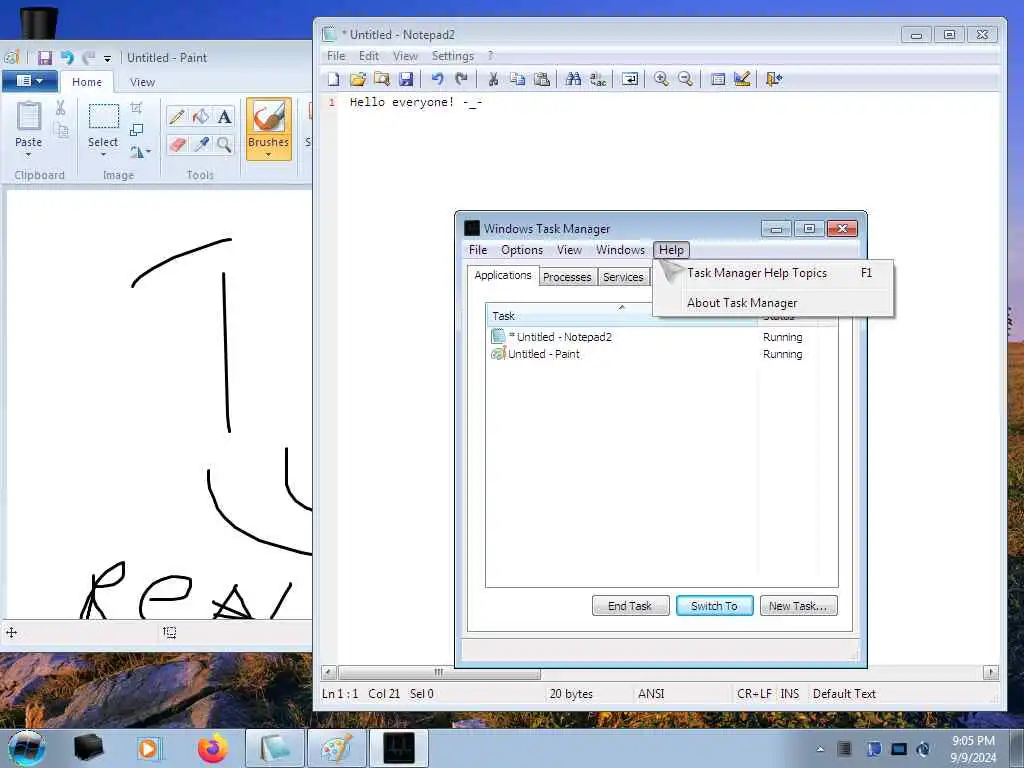Expand the Select dropdown arrow in Paint

[x=103, y=155]
